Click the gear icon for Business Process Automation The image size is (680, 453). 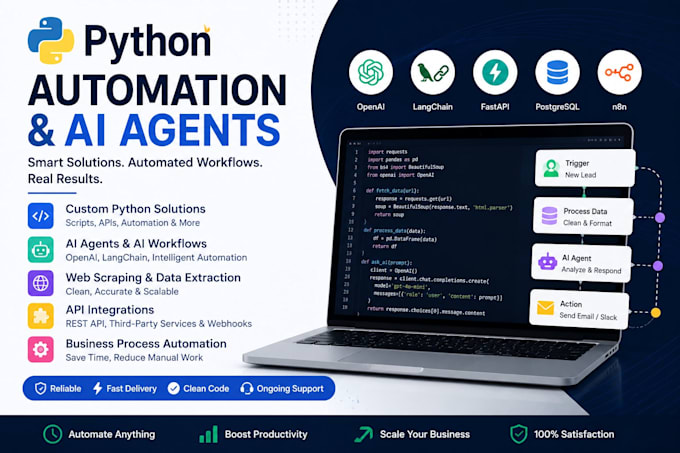(x=41, y=349)
